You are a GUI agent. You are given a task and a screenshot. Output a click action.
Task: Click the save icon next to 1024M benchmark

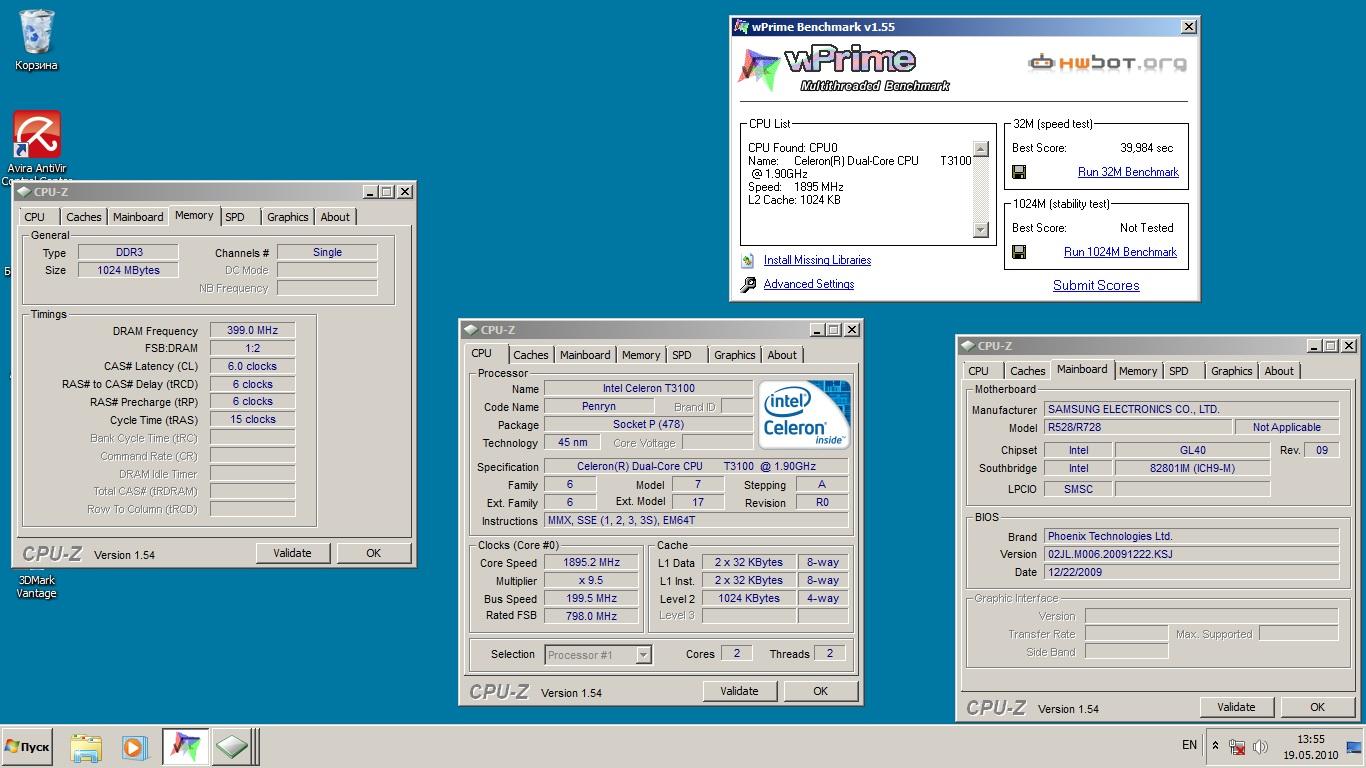(x=1019, y=252)
